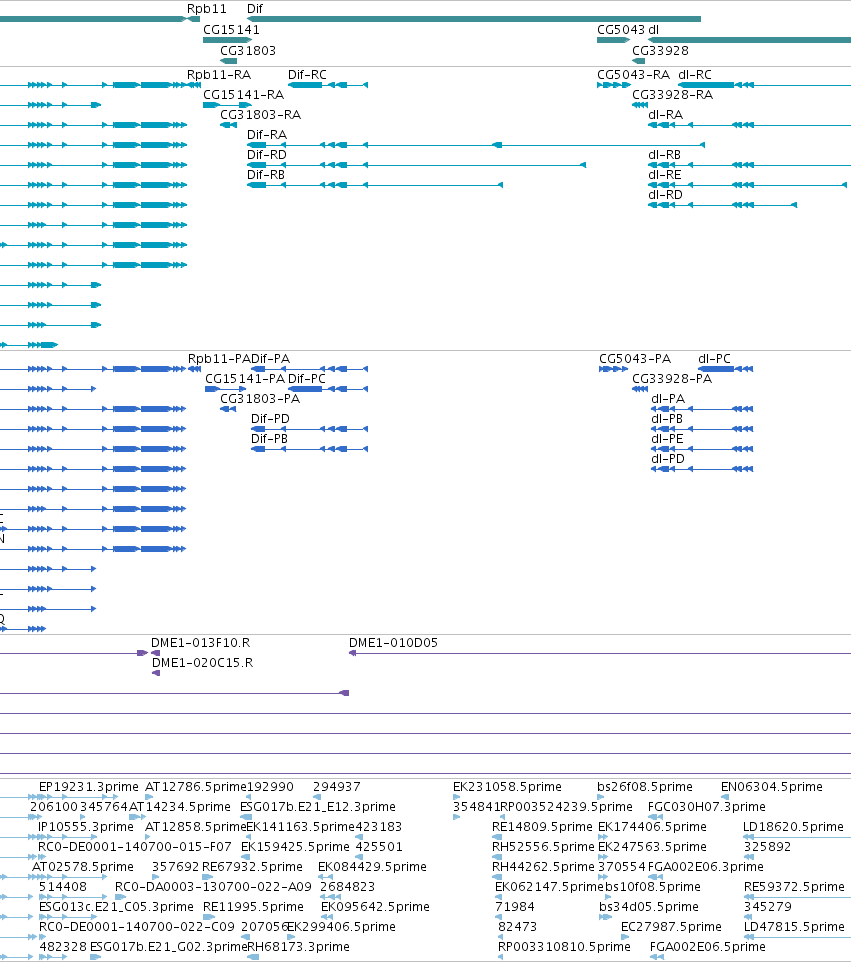Select the CG5043 gene label
This screenshot has height=962, width=851.
tap(621, 29)
